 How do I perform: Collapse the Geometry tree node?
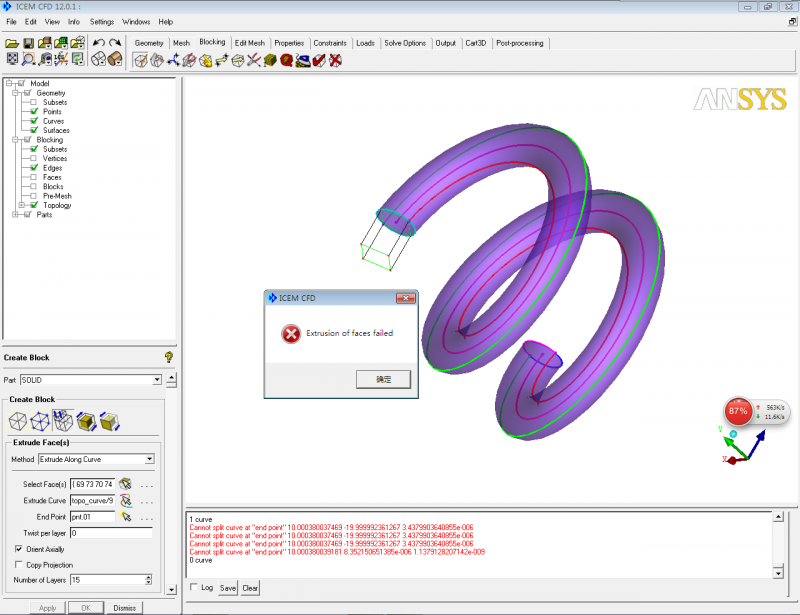tap(15, 93)
